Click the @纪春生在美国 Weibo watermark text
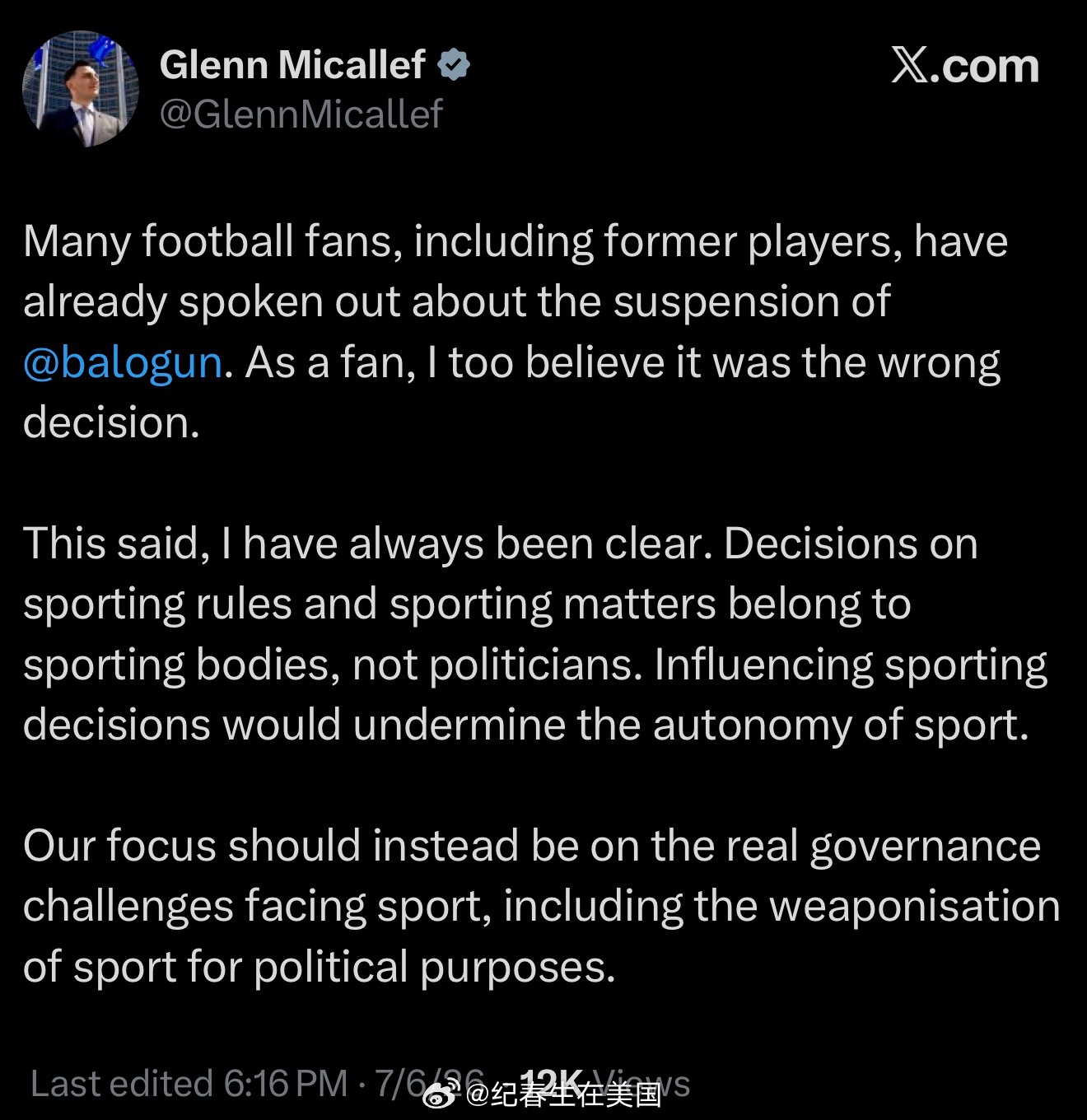The image size is (1087, 1120). pos(564,1094)
